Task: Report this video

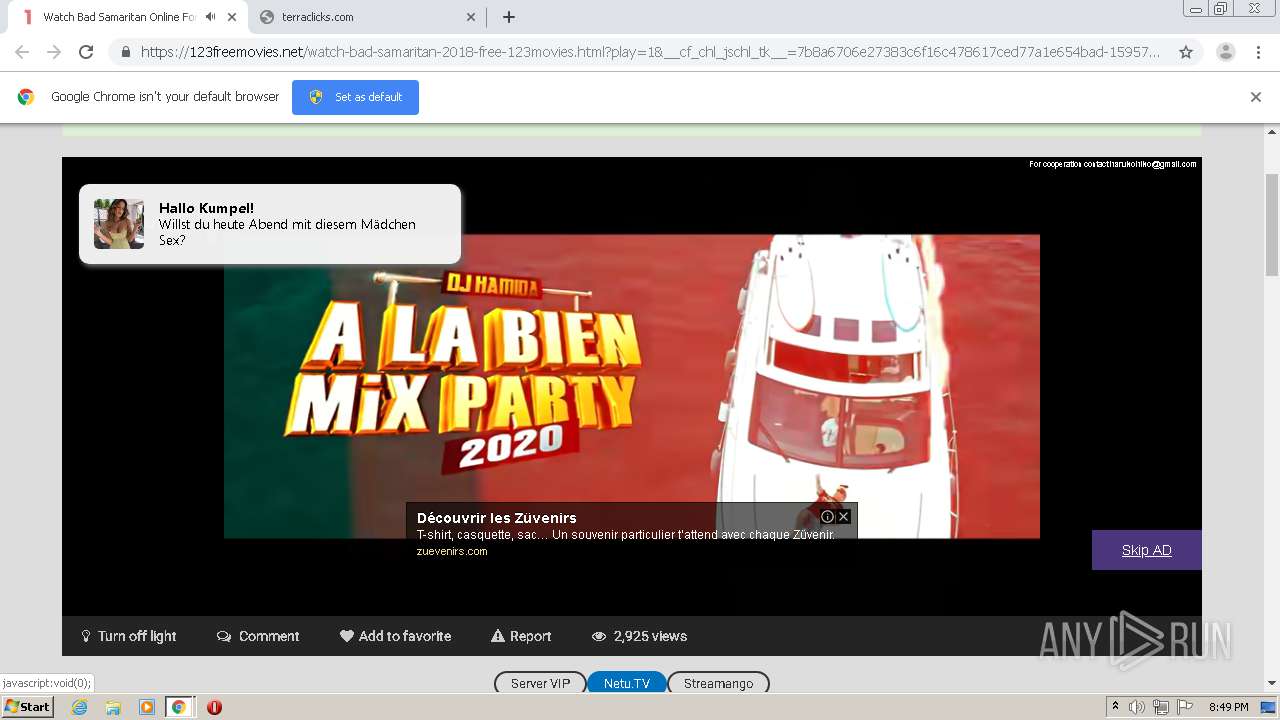Action: pos(521,636)
